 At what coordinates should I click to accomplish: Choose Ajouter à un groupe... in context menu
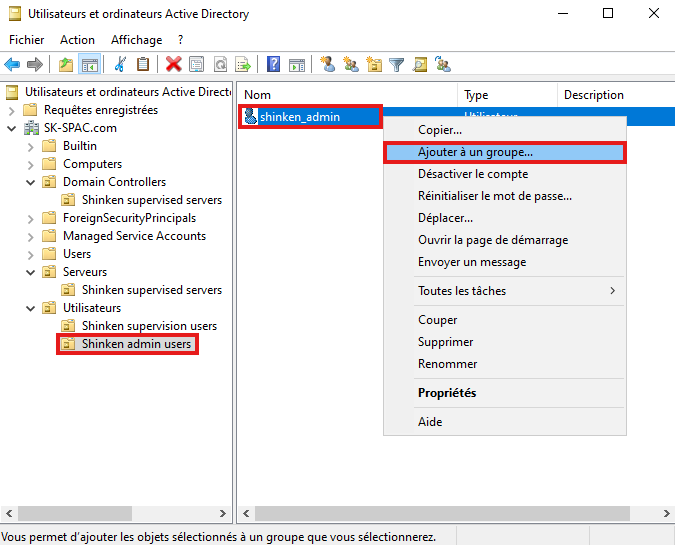click(475, 152)
